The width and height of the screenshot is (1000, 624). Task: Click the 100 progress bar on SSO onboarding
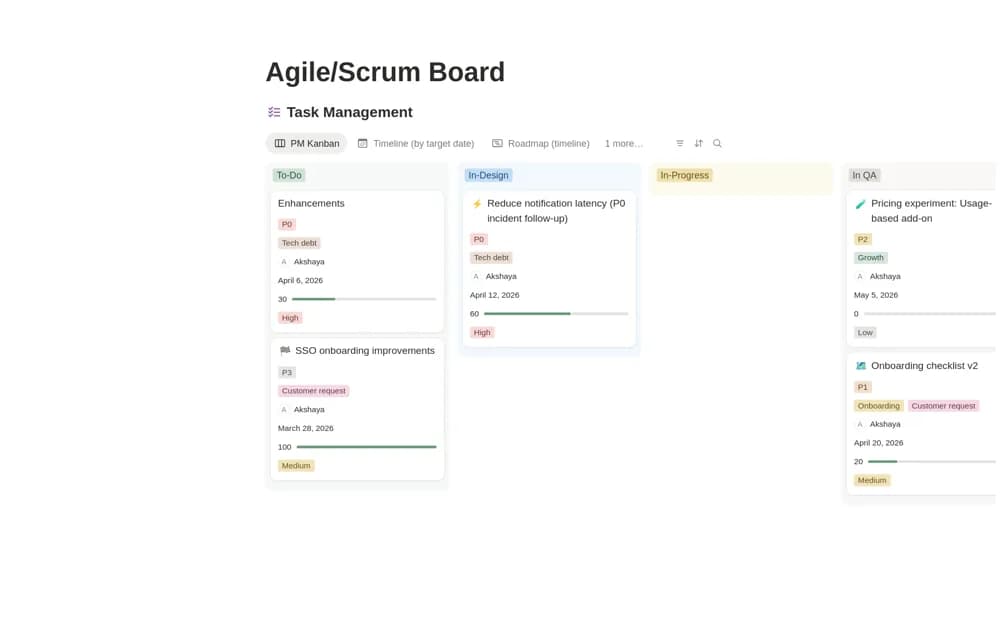366,447
